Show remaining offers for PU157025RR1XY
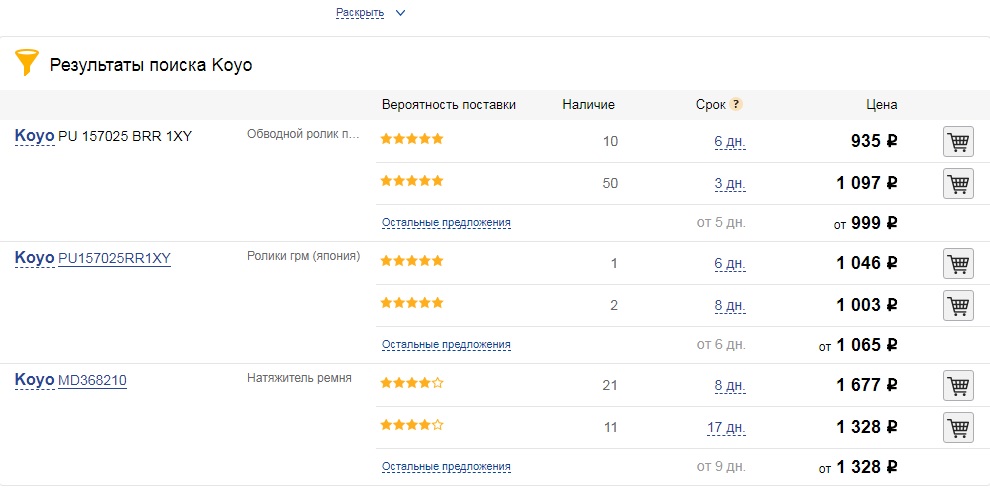 pos(446,345)
